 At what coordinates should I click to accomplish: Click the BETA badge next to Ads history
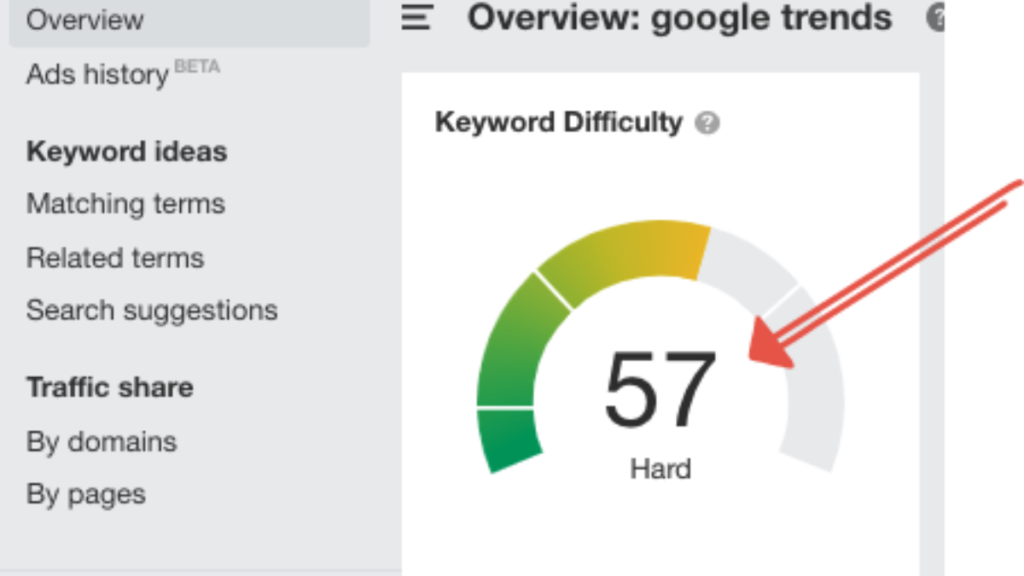click(x=197, y=67)
